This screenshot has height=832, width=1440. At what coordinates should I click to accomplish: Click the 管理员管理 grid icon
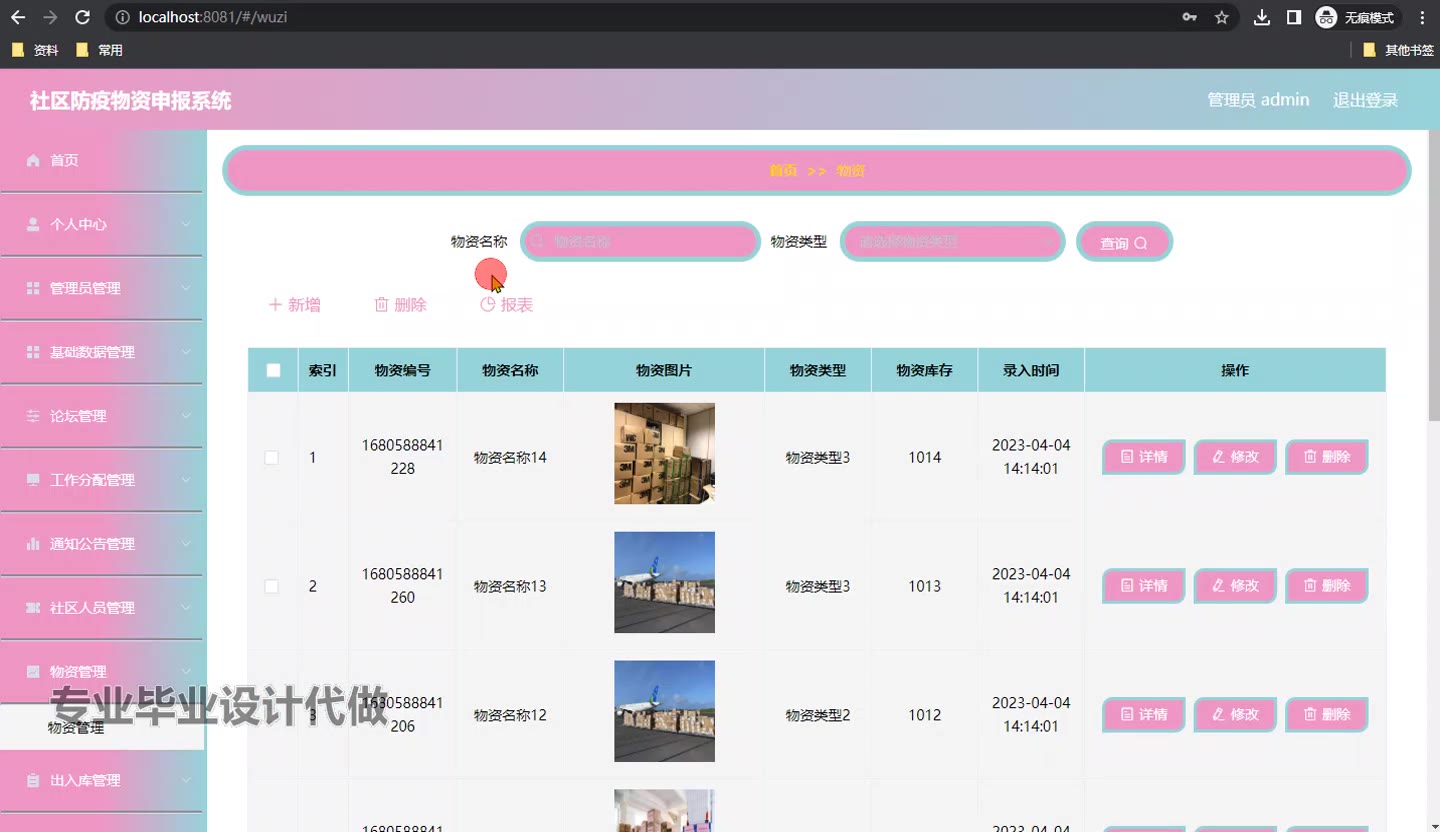(33, 288)
